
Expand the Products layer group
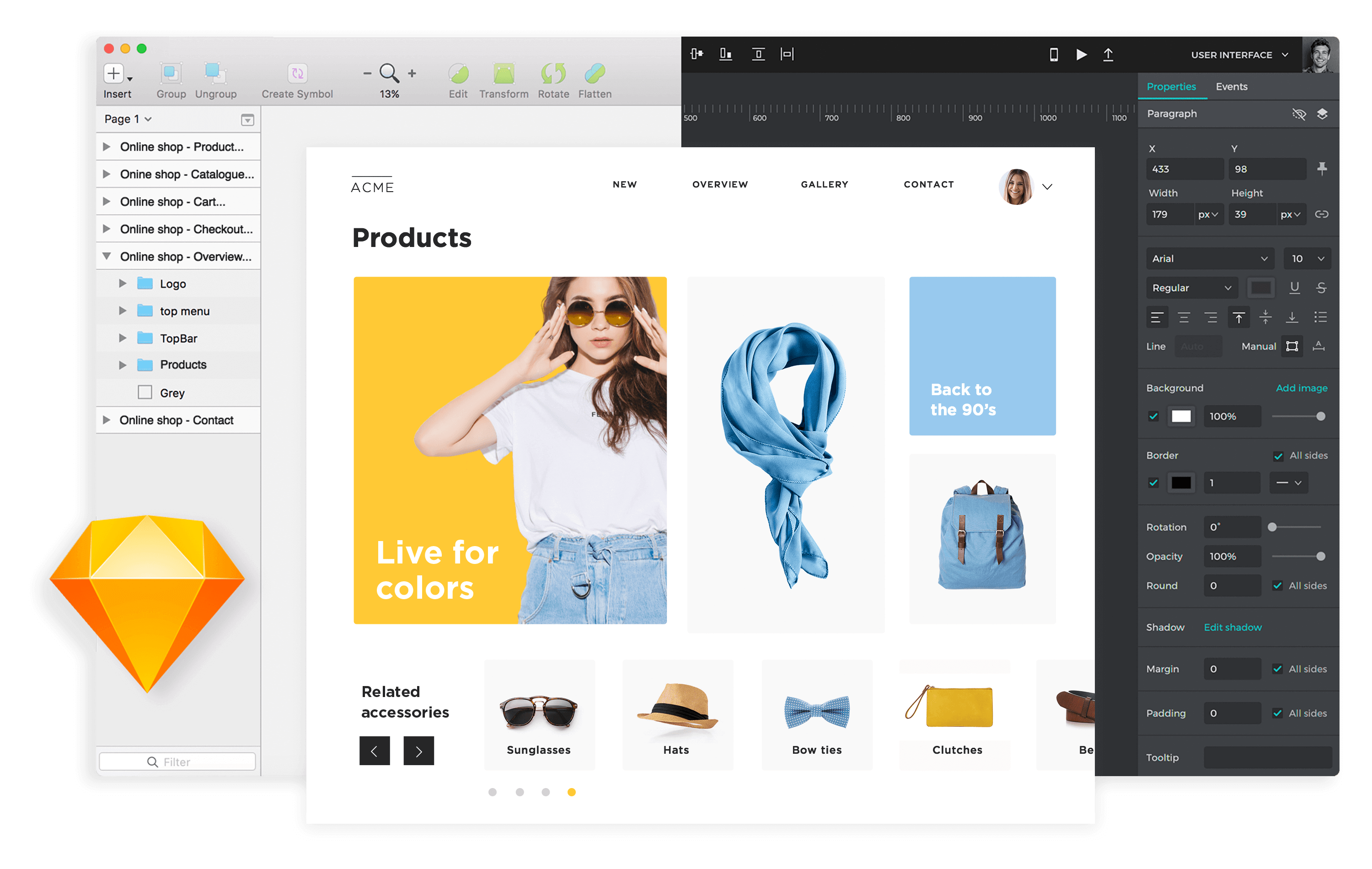[123, 365]
